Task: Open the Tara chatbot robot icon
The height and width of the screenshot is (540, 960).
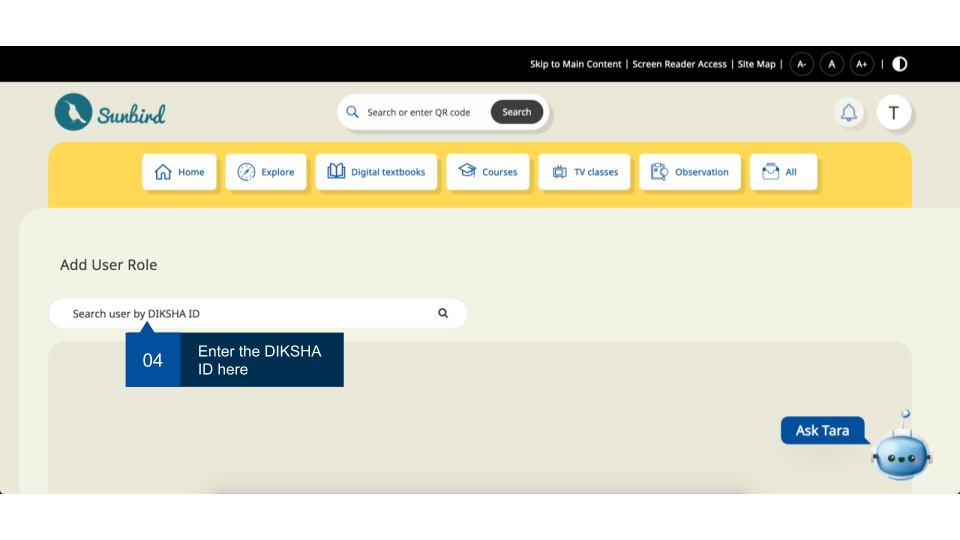Action: coord(901,454)
